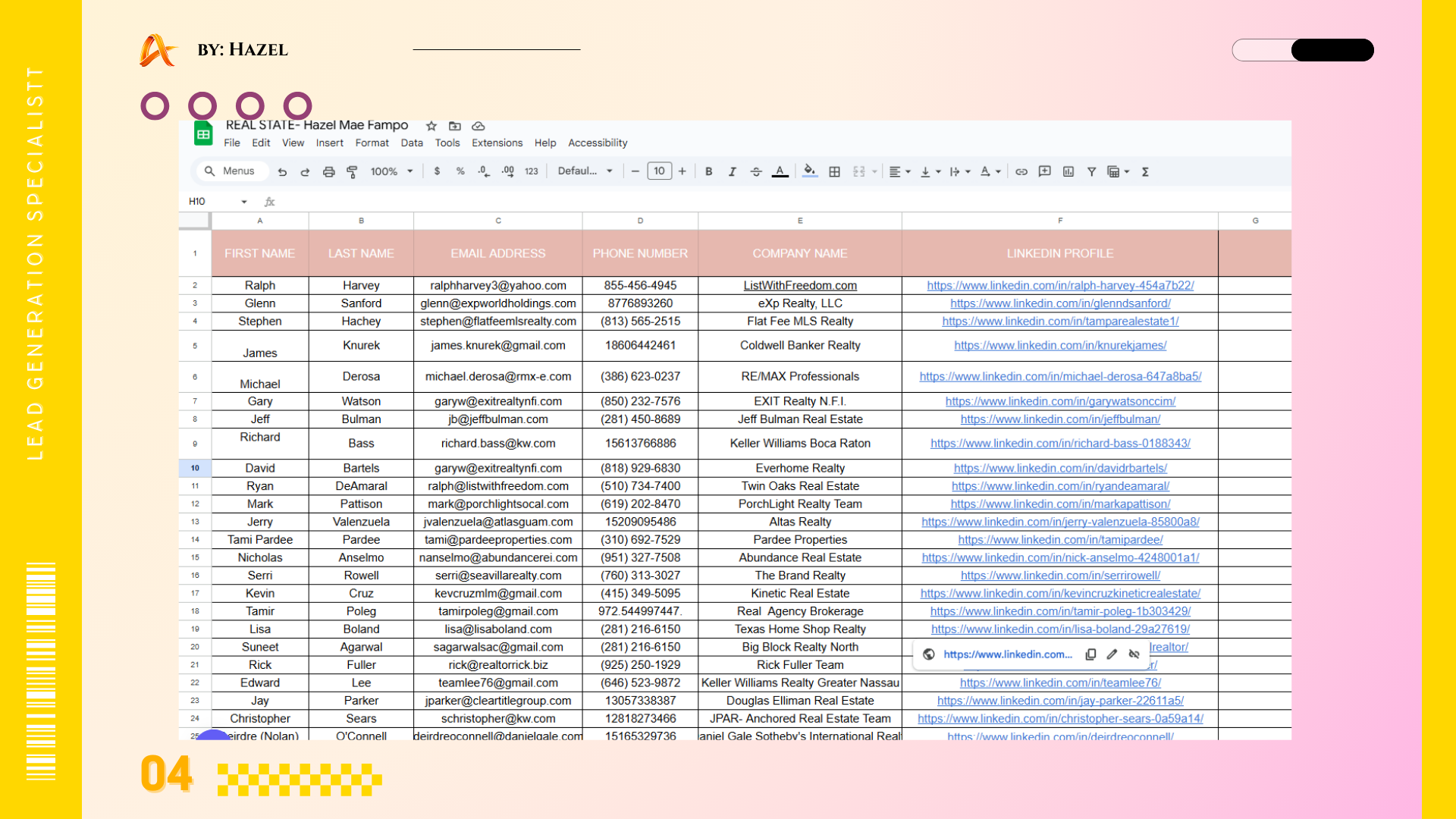
Task: Star the REAL STATE spreadsheet
Action: (431, 126)
